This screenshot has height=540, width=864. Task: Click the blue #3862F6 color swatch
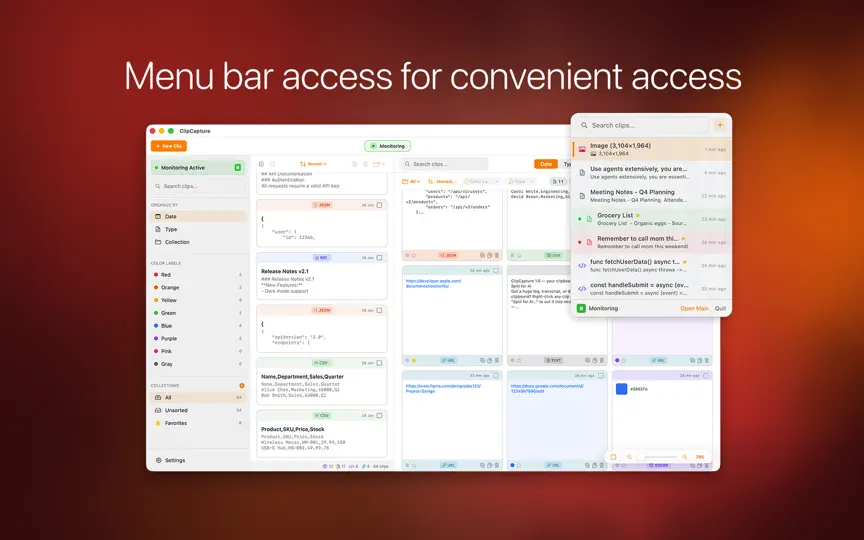point(622,388)
